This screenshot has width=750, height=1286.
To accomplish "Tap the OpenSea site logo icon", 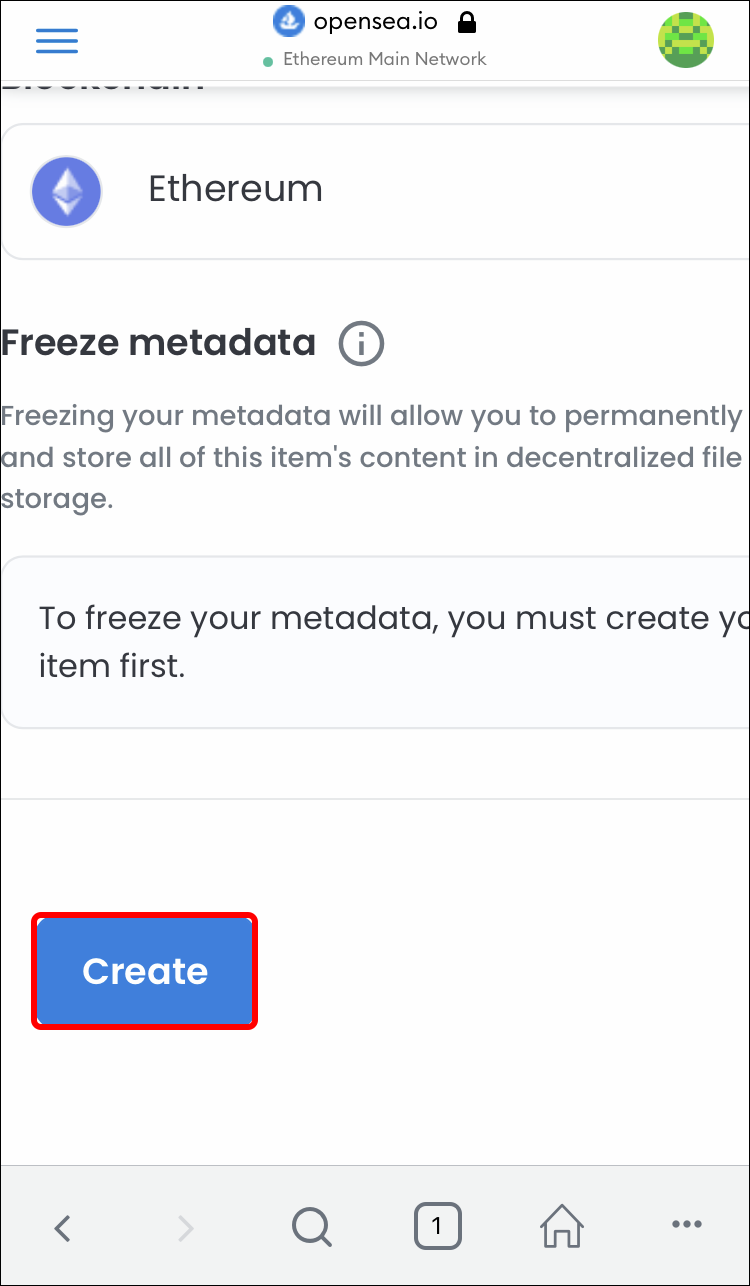I will (x=289, y=21).
